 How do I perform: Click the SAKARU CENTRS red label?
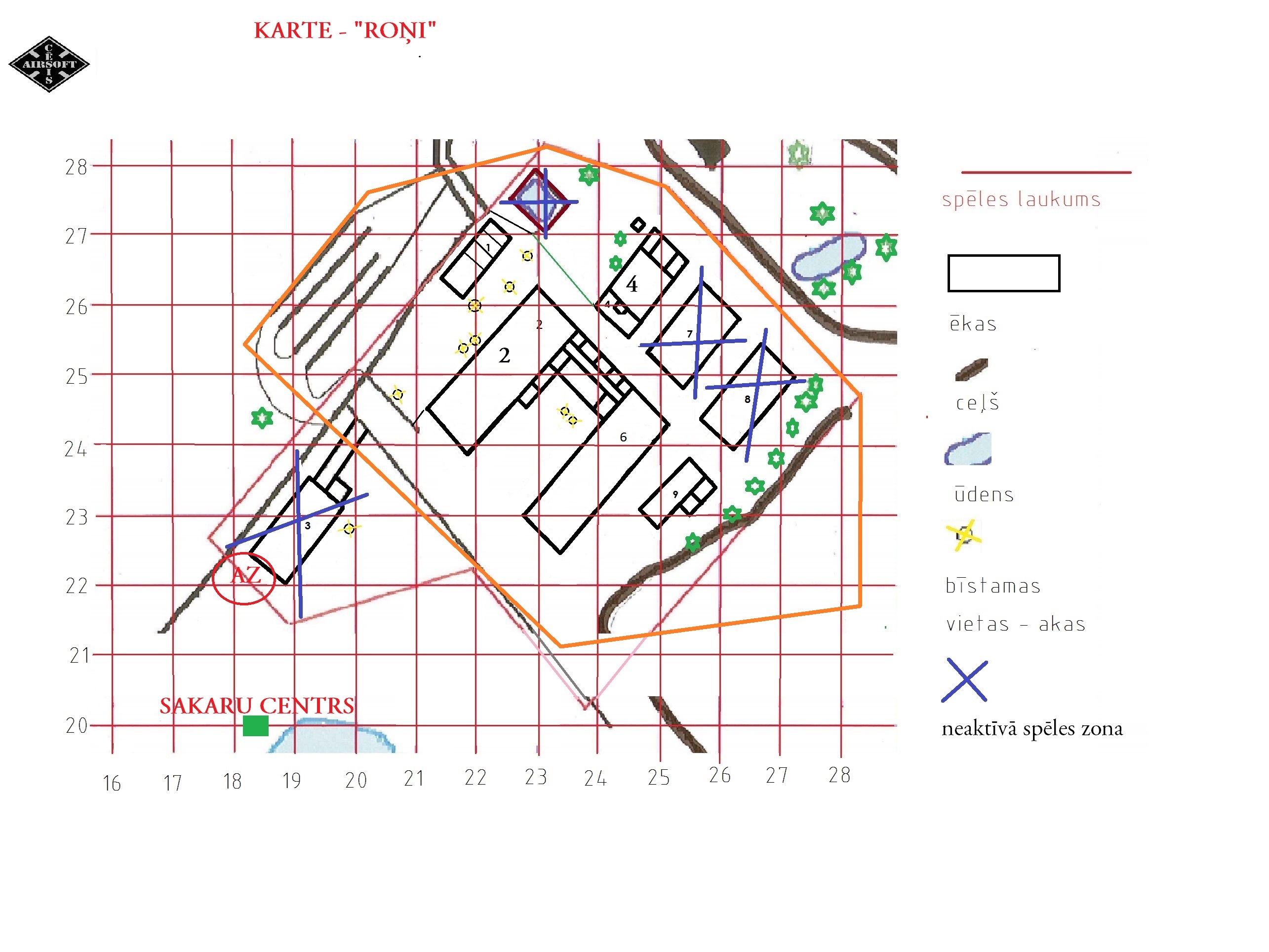point(256,705)
